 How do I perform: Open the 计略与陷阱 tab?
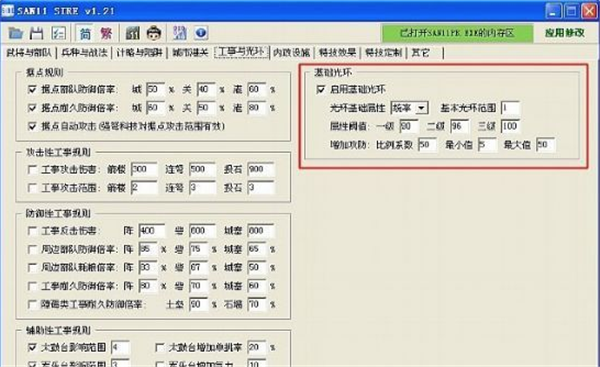point(139,52)
